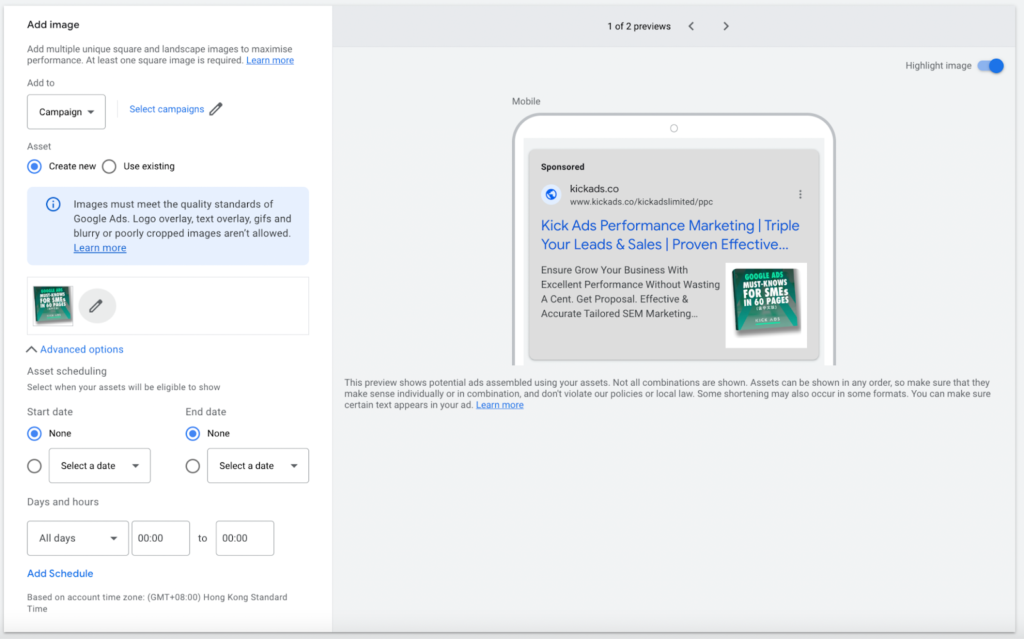This screenshot has height=639, width=1024.
Task: Open the Campaign dropdown under Add to
Action: tap(66, 112)
